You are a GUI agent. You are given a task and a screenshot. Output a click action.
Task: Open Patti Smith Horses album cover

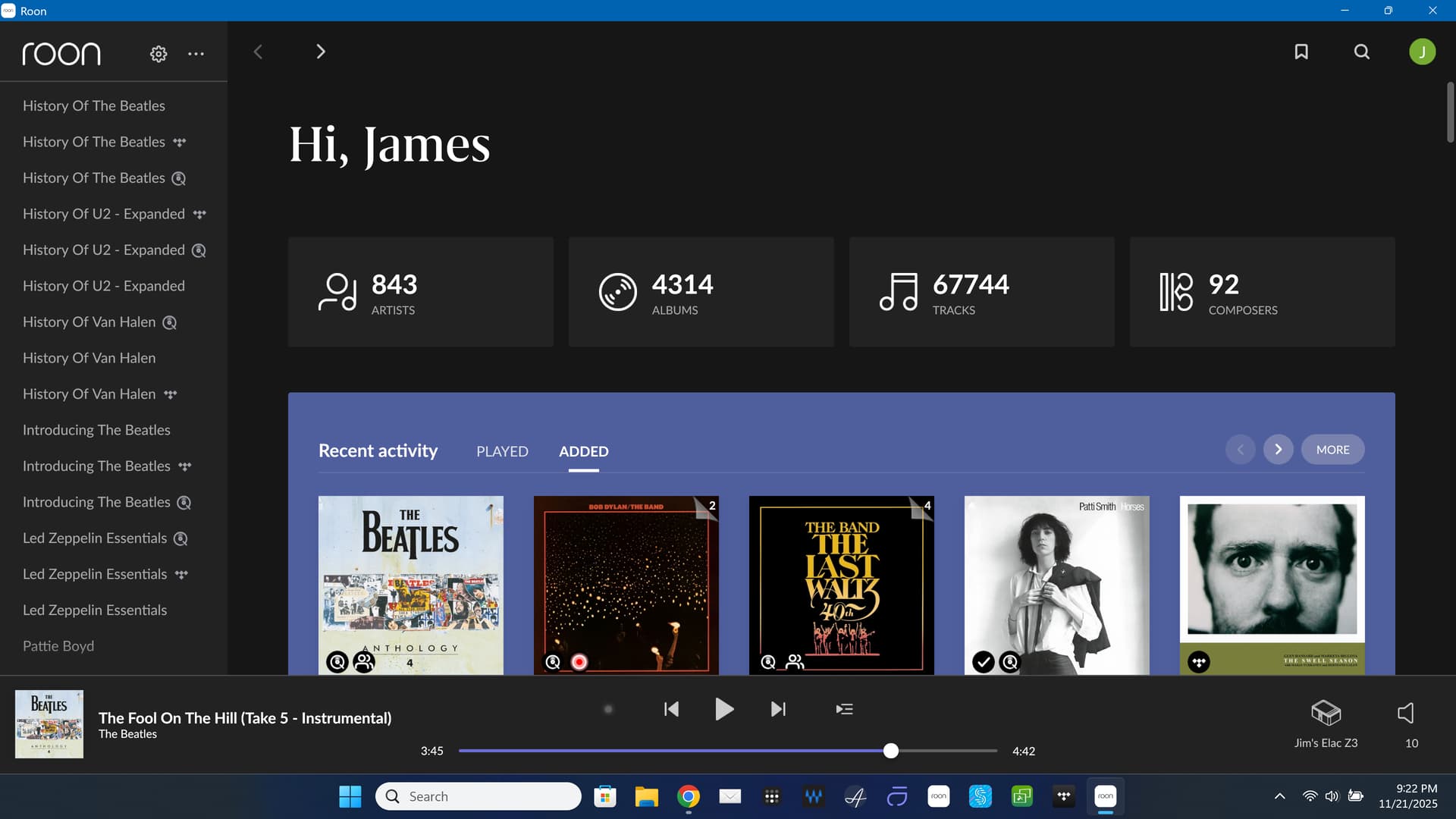(1057, 585)
